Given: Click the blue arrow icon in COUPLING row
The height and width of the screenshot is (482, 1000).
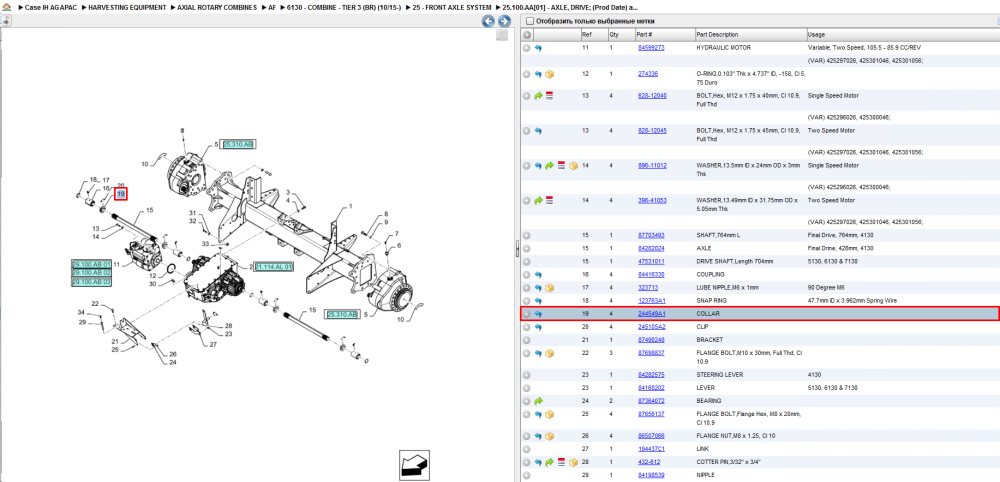Looking at the screenshot, I should (538, 275).
